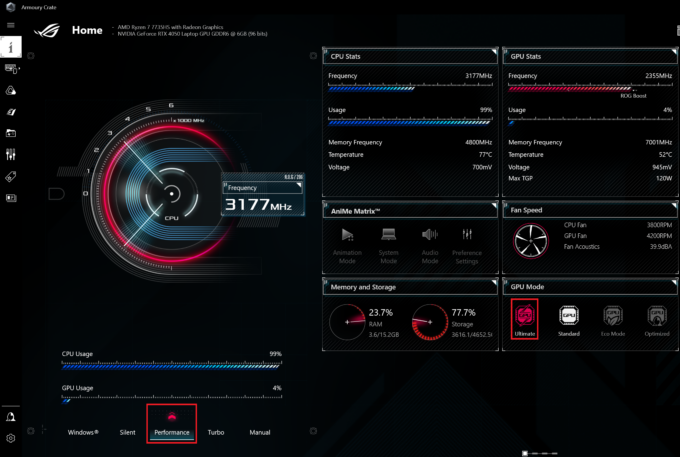Select the Ultimate GPU mode

pos(524,317)
